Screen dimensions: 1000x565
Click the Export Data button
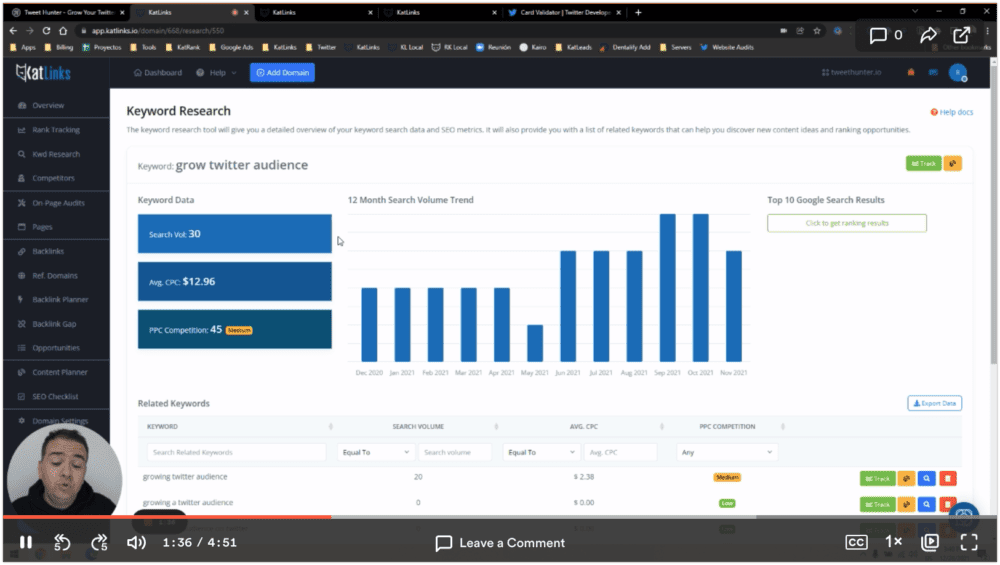point(934,403)
